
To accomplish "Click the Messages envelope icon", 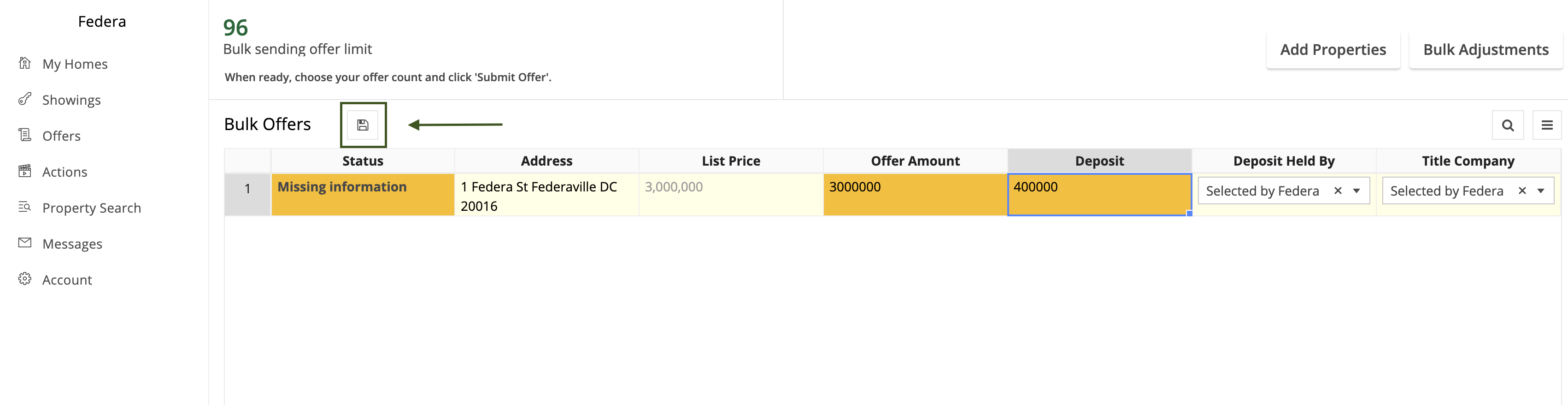I will [25, 243].
